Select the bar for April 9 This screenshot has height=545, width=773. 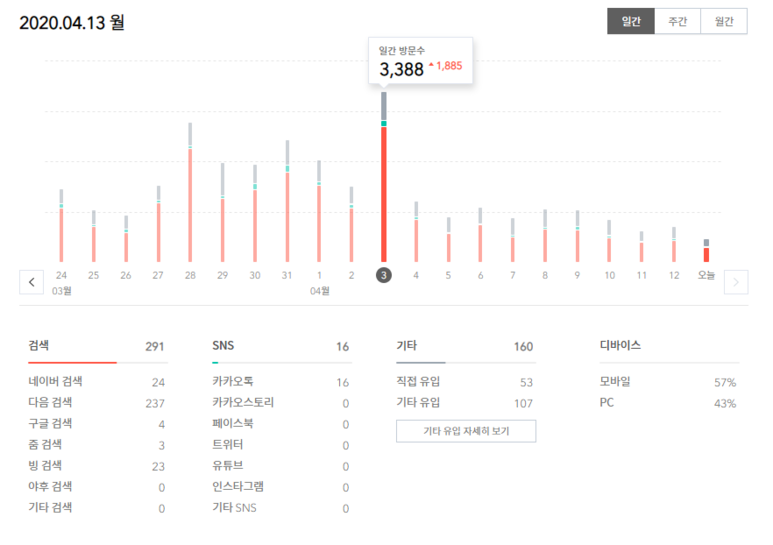(x=577, y=236)
